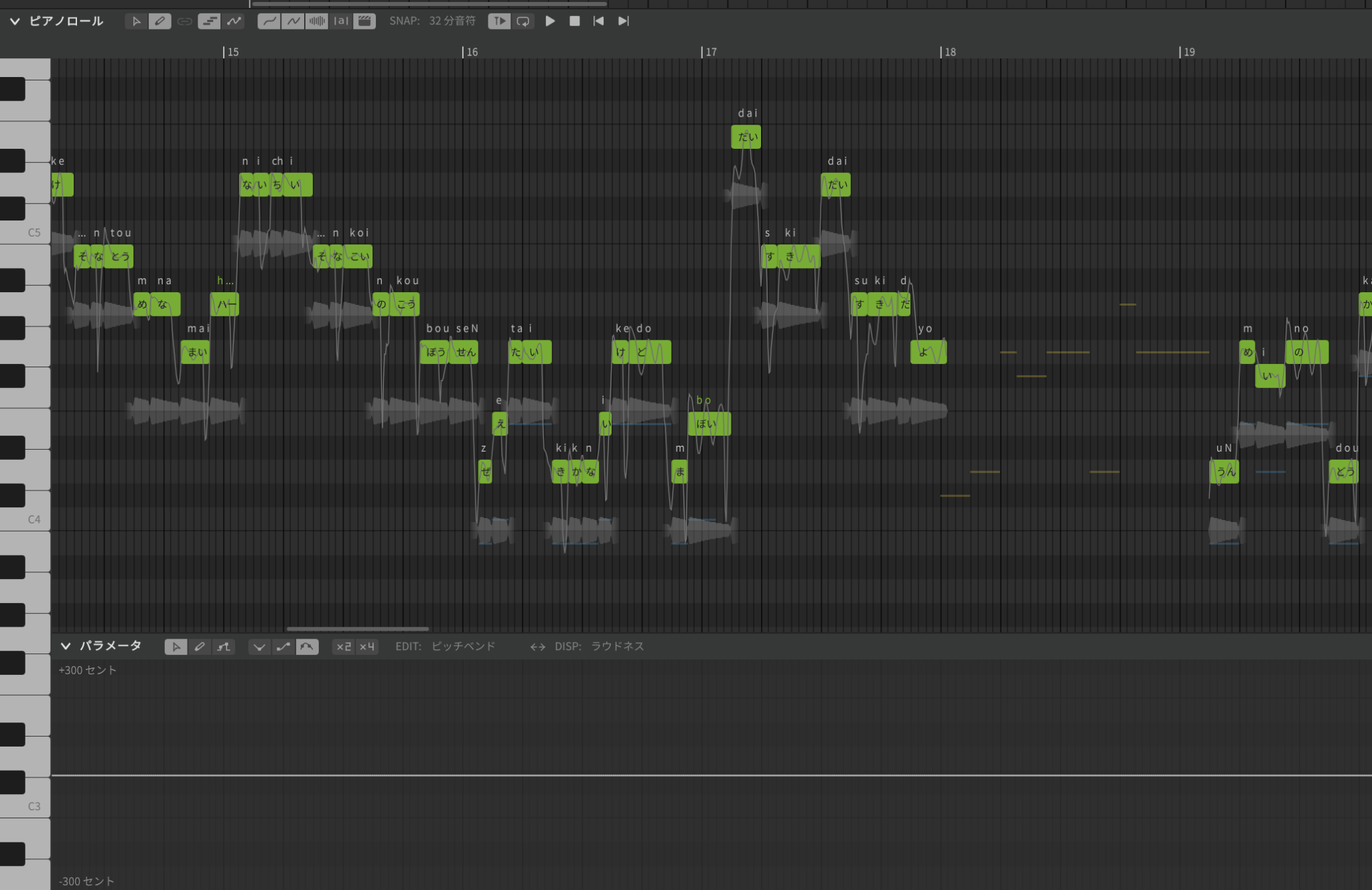Collapse the パラメータ panel
Image resolution: width=1372 pixels, height=890 pixels.
[66, 646]
